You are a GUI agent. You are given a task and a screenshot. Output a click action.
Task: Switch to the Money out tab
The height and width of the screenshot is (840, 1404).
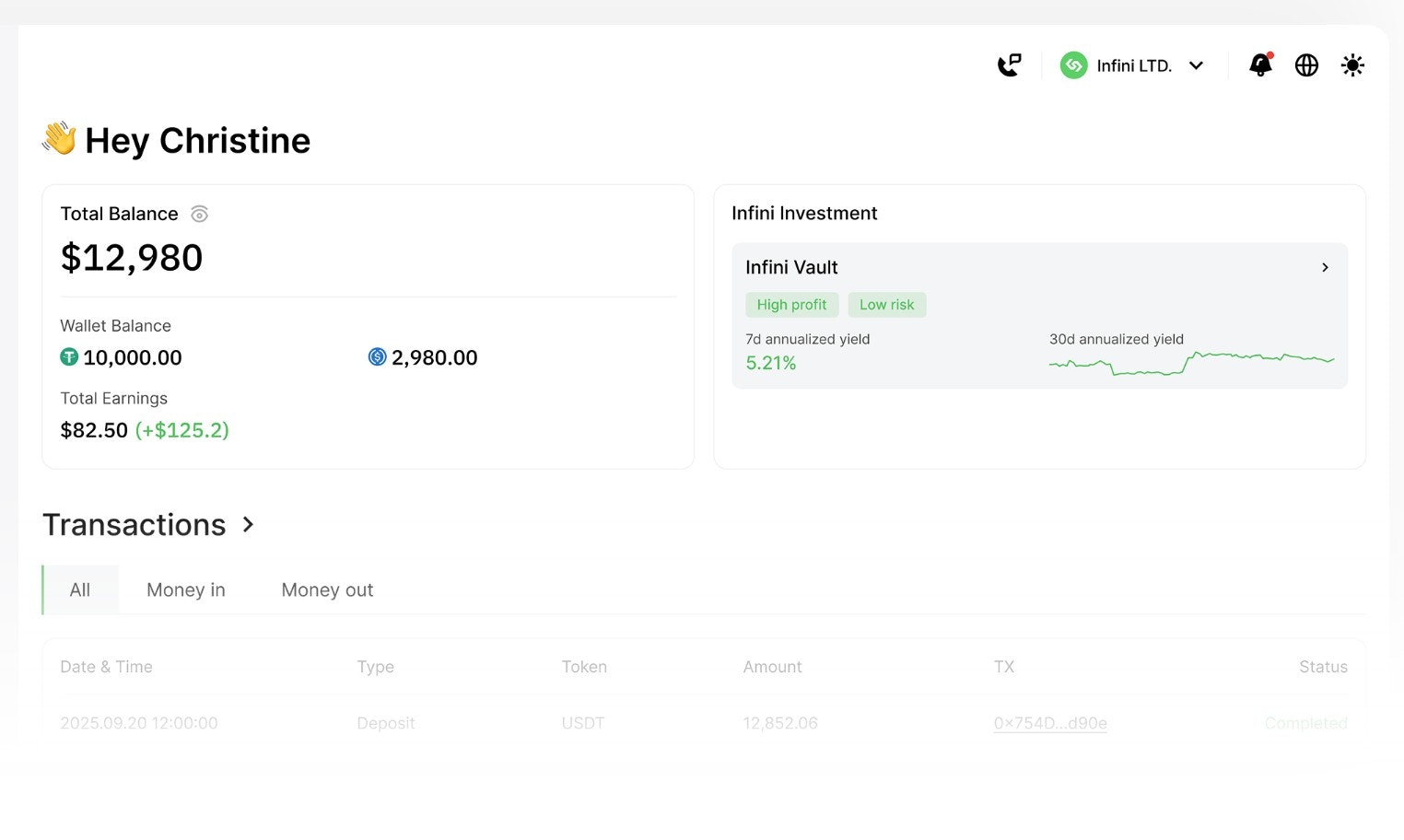tap(327, 589)
